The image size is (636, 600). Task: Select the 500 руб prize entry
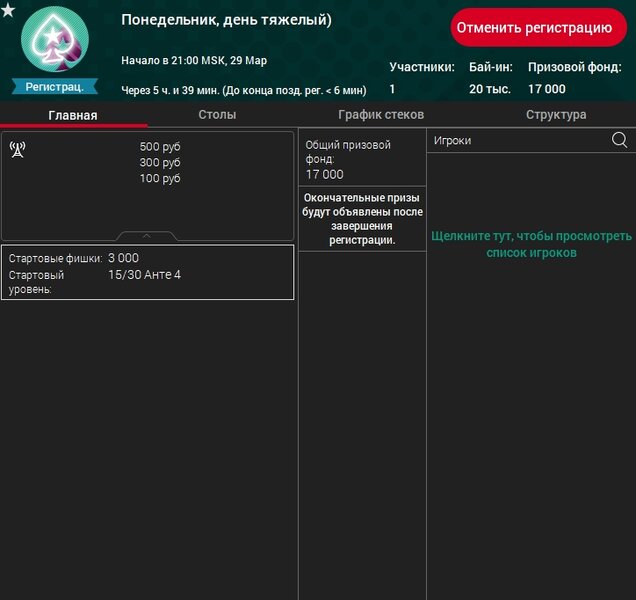pos(160,147)
